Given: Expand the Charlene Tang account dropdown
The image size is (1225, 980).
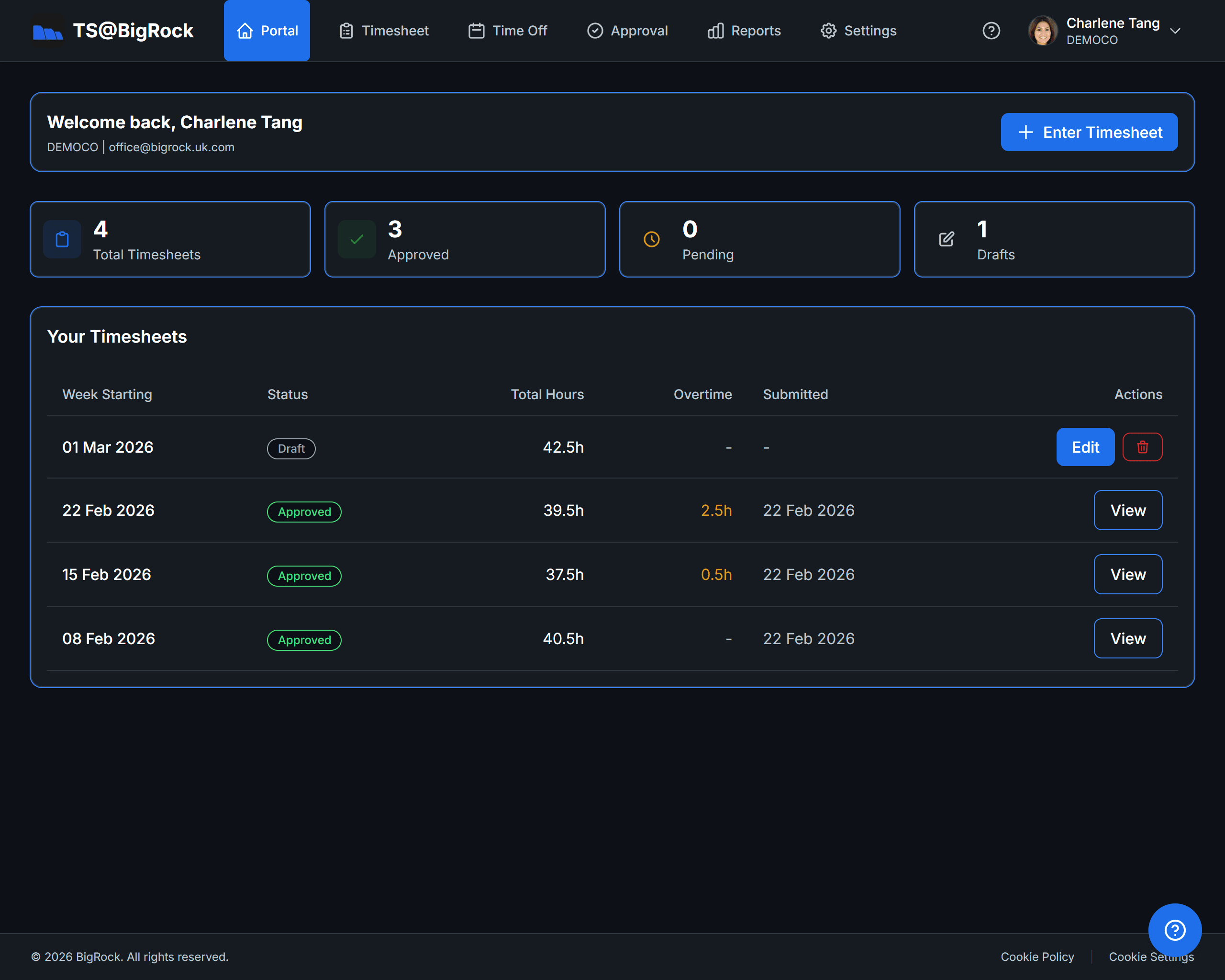Looking at the screenshot, I should coord(1176,31).
